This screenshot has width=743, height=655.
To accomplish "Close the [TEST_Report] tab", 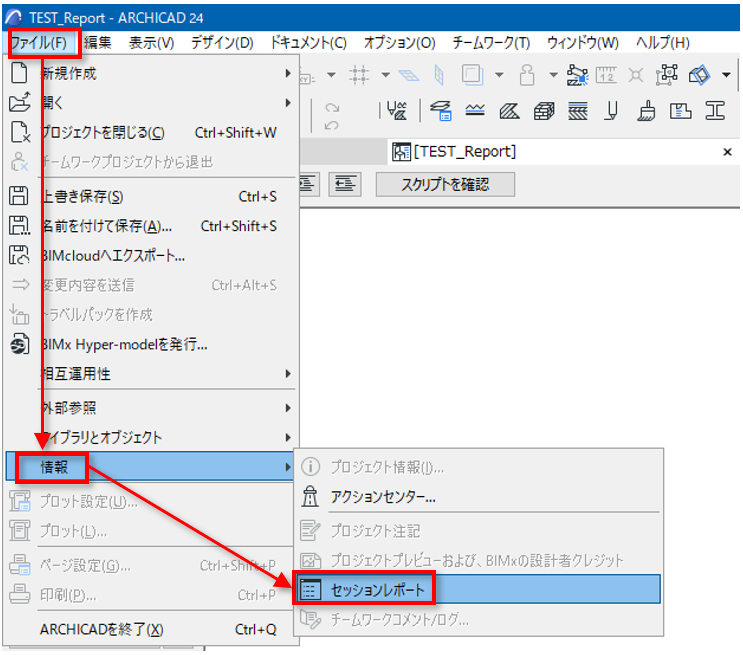I will click(x=727, y=152).
